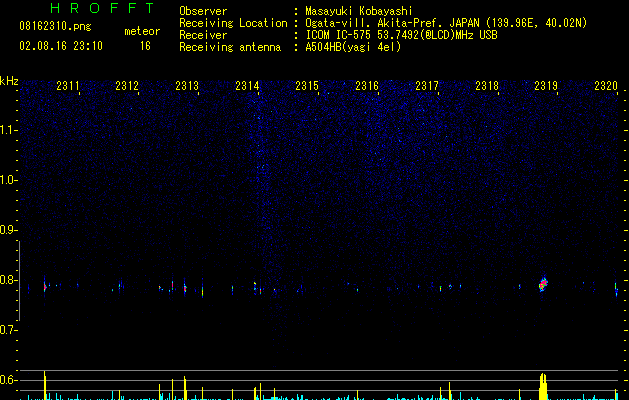
Task: Select the ICOM IC-575 receiver text
Action: pos(402,35)
